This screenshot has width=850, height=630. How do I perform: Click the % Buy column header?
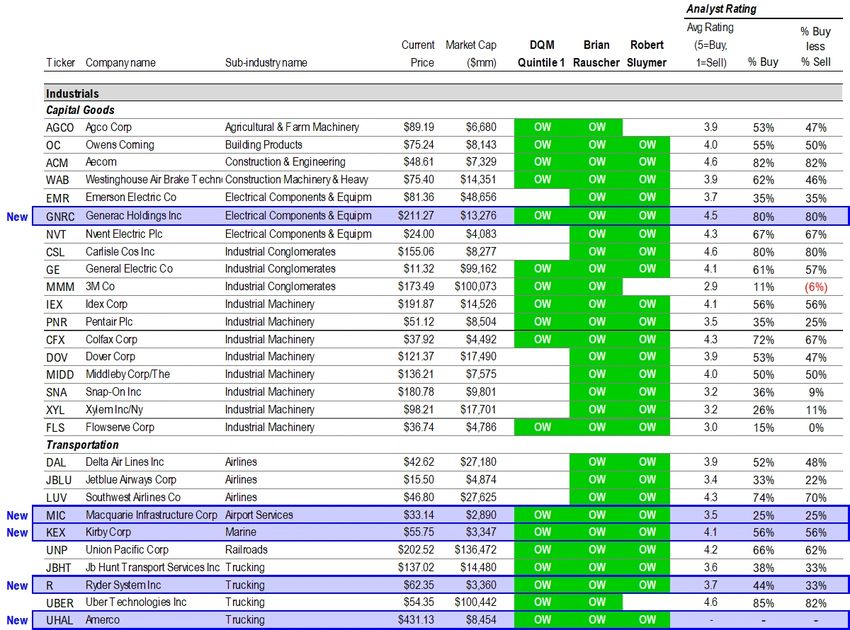[x=763, y=62]
